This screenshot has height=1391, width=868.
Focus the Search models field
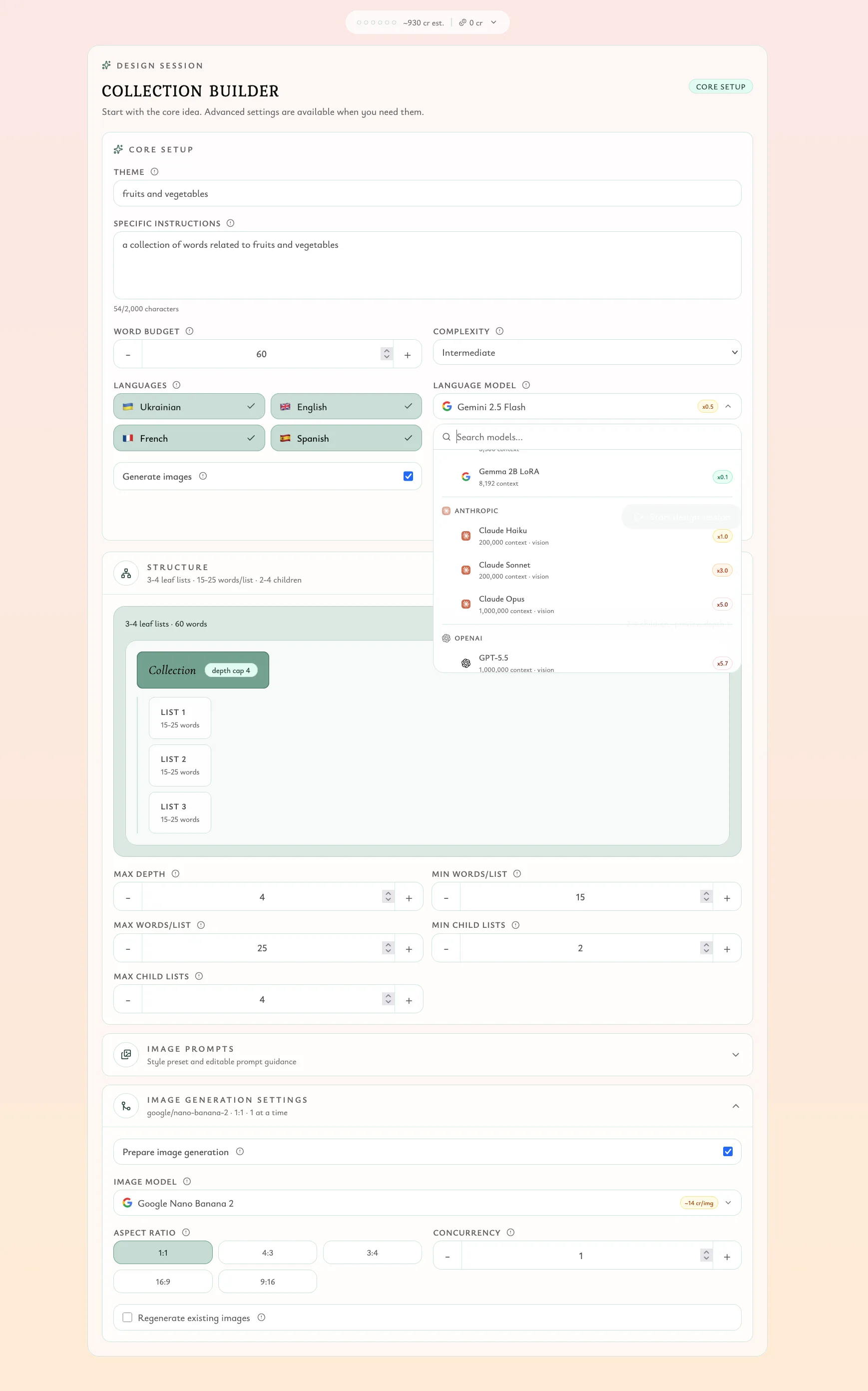point(587,437)
